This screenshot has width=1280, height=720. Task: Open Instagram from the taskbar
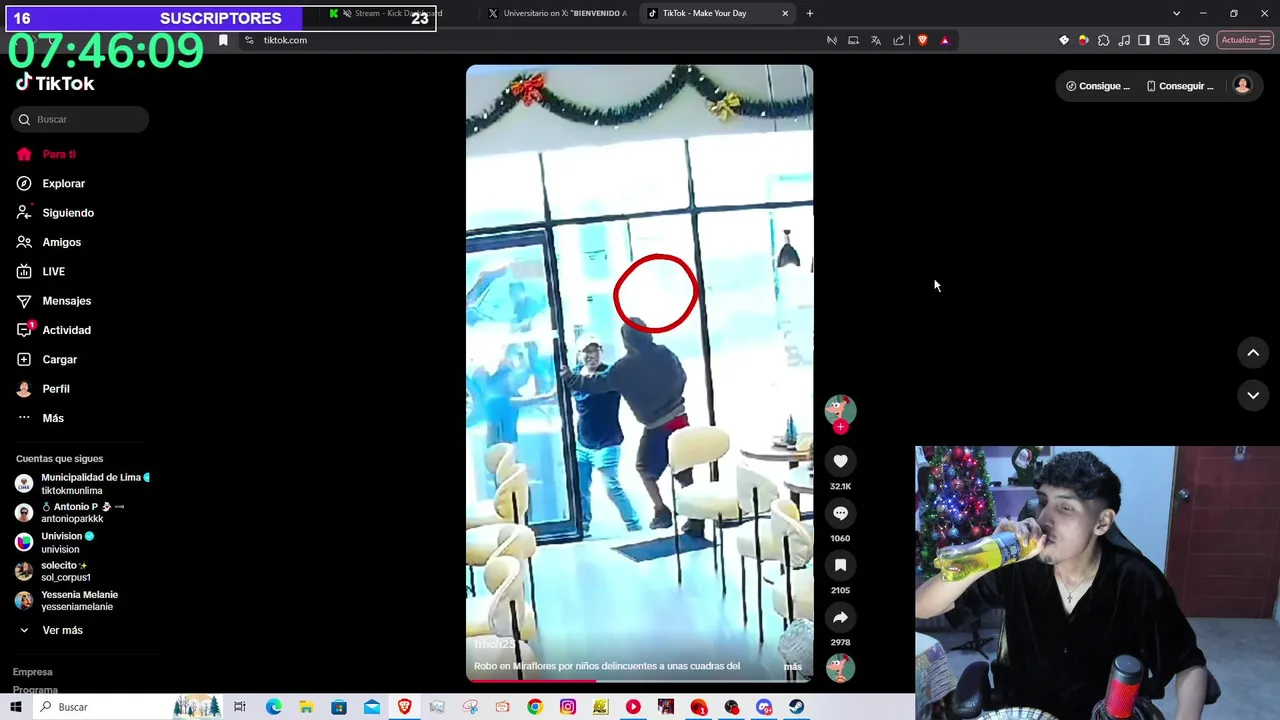point(568,707)
